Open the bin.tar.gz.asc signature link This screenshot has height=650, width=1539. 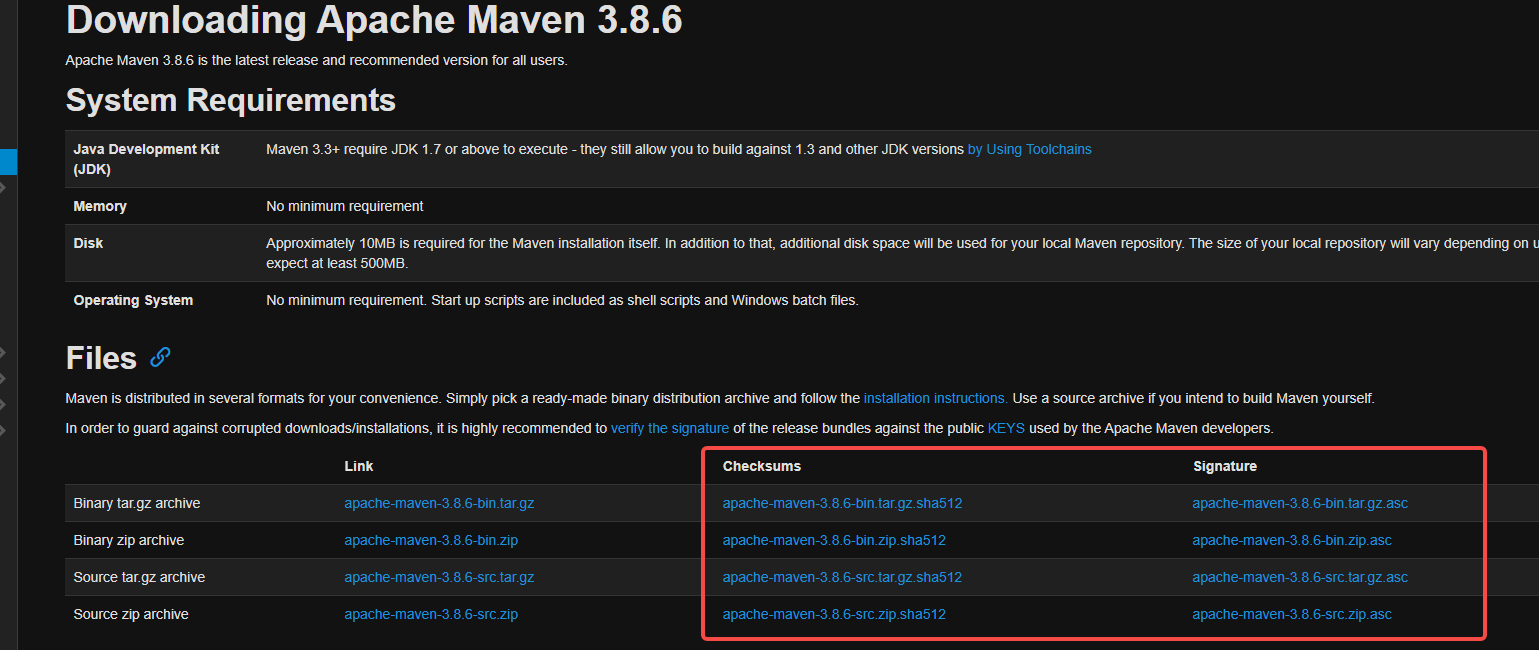tap(1300, 503)
